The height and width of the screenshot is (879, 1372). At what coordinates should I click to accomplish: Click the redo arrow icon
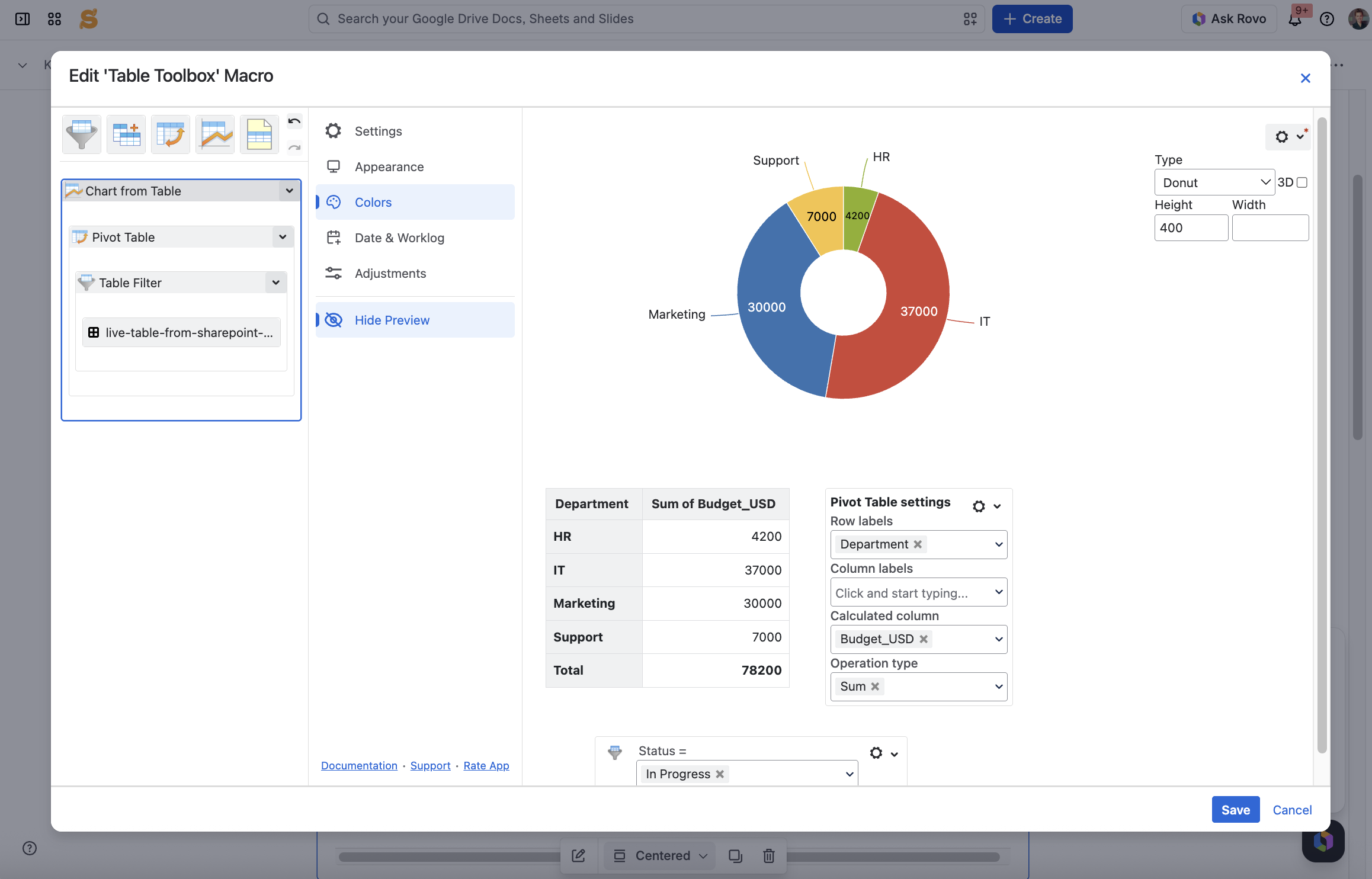(x=294, y=147)
